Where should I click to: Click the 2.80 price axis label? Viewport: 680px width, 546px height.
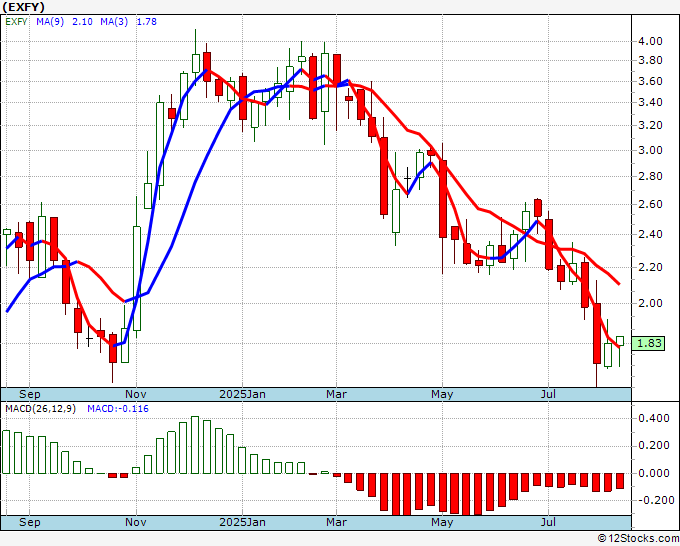coord(650,176)
